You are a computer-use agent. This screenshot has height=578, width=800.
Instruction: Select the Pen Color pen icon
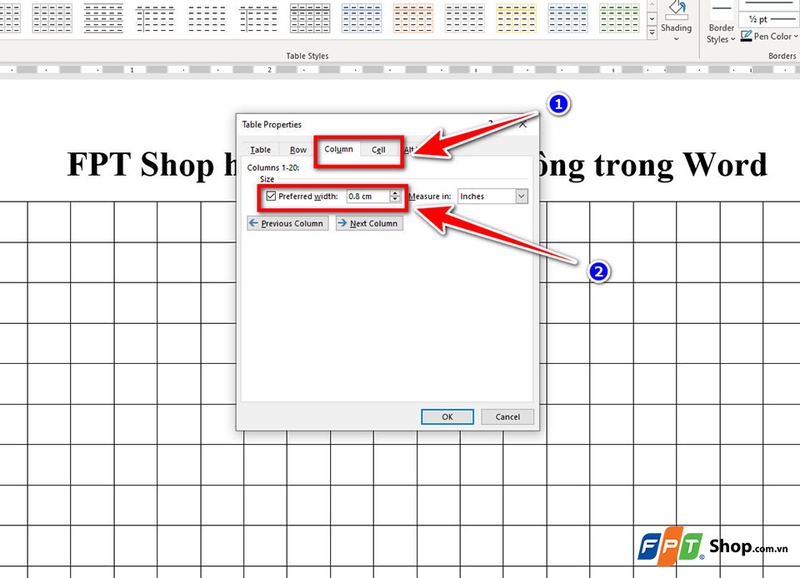746,36
